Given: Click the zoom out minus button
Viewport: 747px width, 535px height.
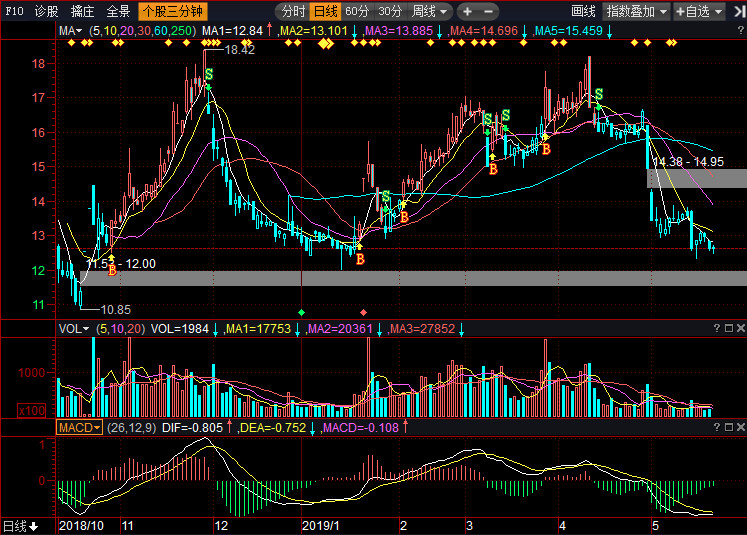Looking at the screenshot, I should [x=488, y=11].
